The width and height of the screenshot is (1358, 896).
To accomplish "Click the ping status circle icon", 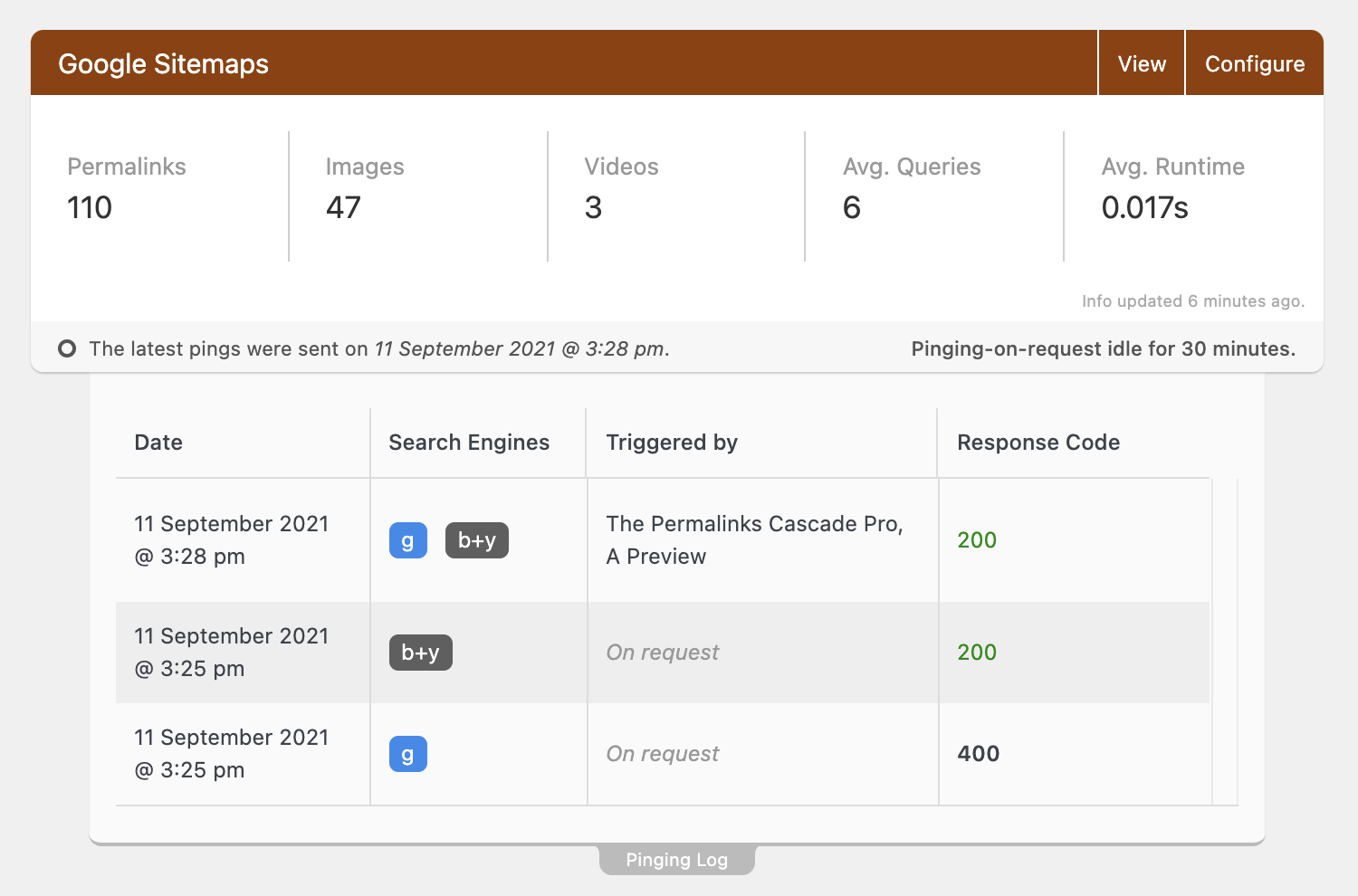I will [x=67, y=348].
